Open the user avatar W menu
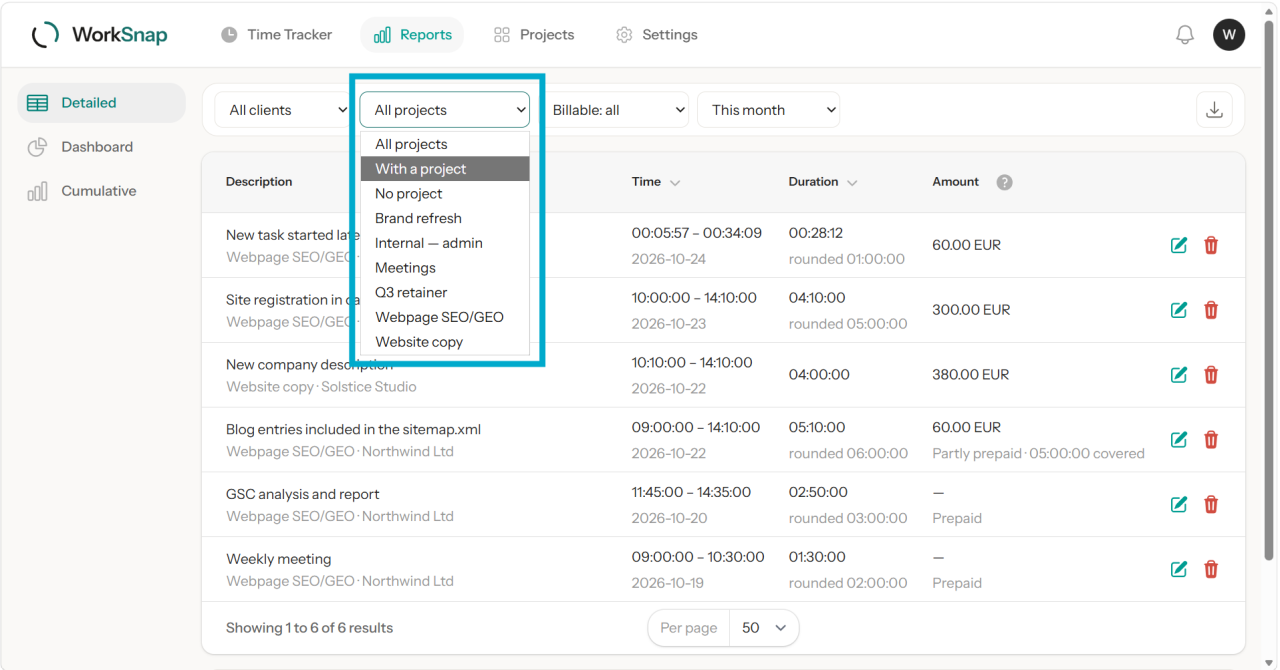This screenshot has width=1280, height=670. [1229, 35]
